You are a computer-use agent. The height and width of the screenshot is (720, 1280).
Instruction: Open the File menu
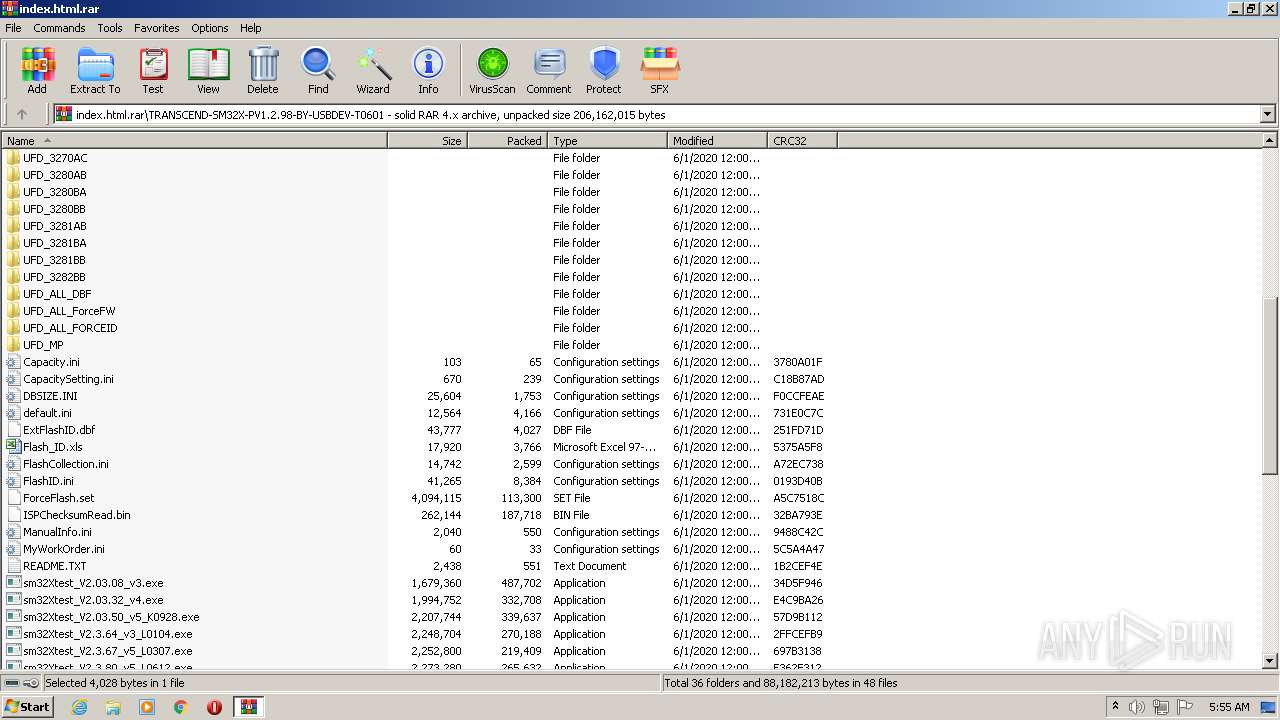13,28
